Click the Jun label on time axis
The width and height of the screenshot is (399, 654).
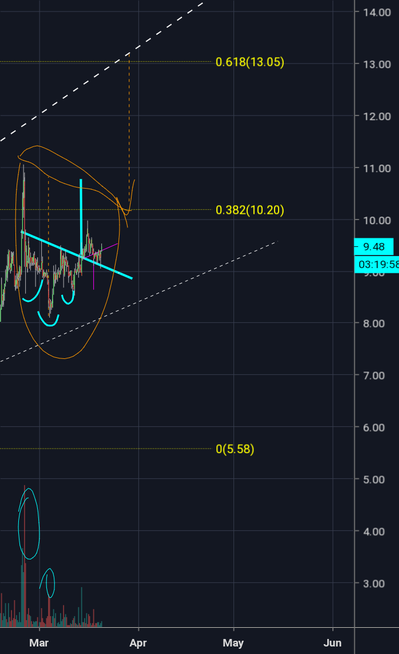[x=333, y=643]
